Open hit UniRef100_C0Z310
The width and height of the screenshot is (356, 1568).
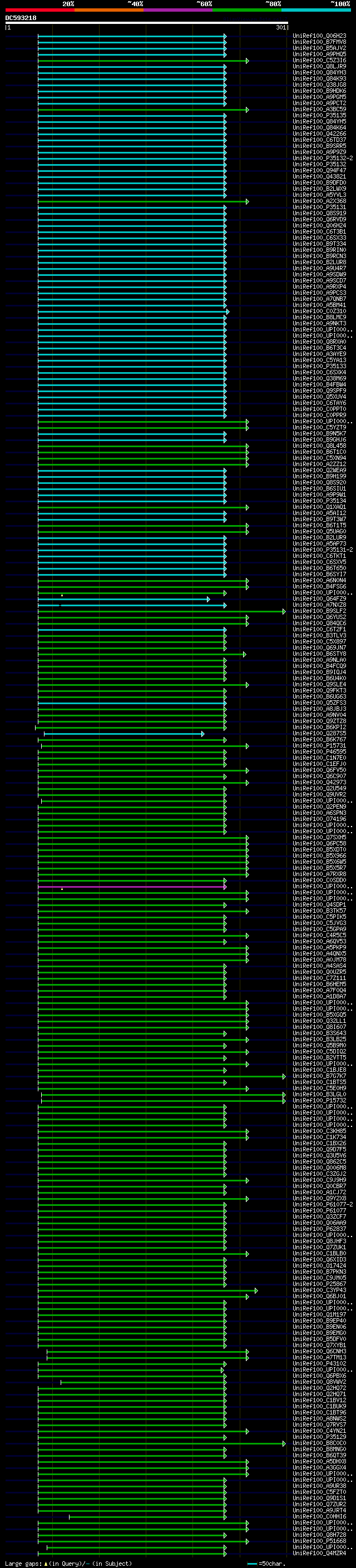pos(319,311)
